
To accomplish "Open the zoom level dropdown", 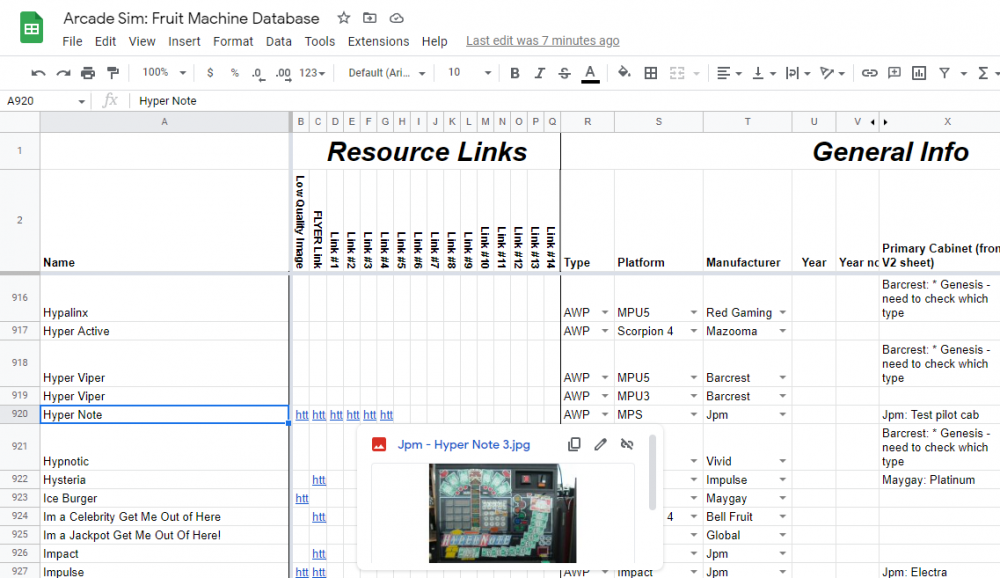I will pos(164,73).
